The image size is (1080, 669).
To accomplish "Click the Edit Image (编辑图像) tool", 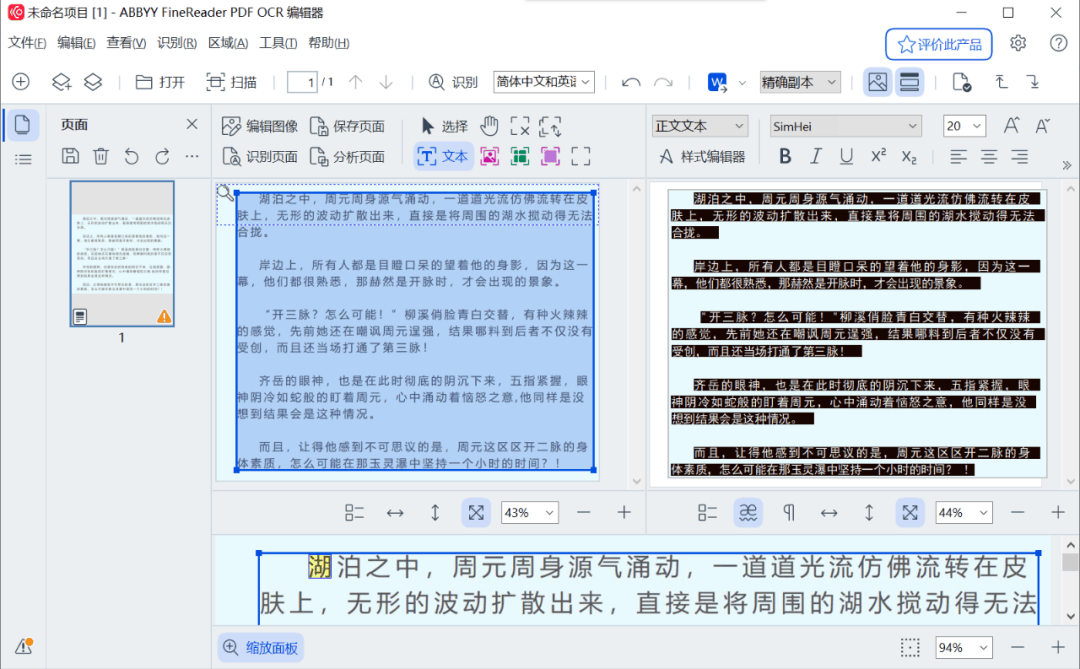I will [x=260, y=126].
